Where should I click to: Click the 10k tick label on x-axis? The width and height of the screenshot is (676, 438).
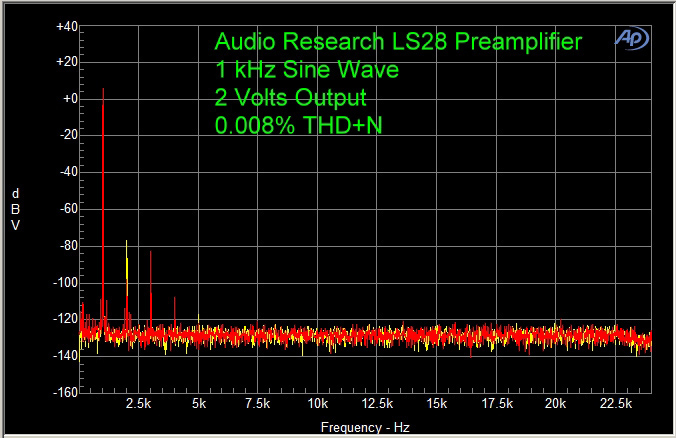[x=318, y=404]
